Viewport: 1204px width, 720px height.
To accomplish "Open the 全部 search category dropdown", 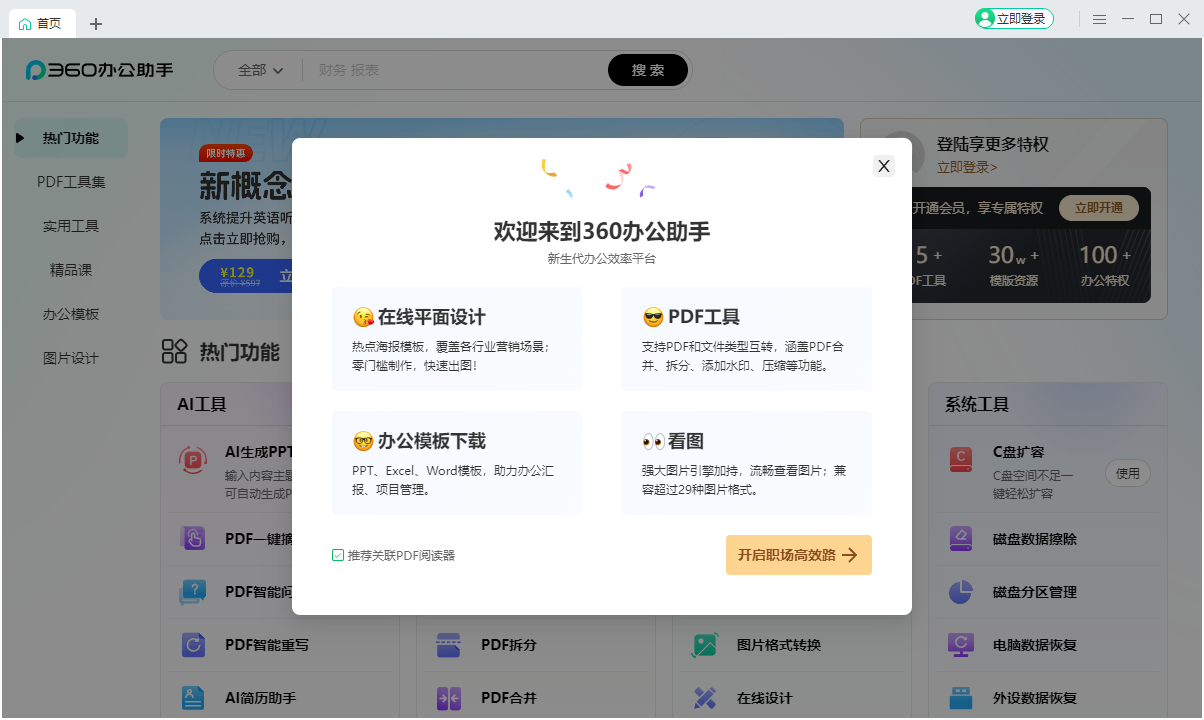I will 258,70.
